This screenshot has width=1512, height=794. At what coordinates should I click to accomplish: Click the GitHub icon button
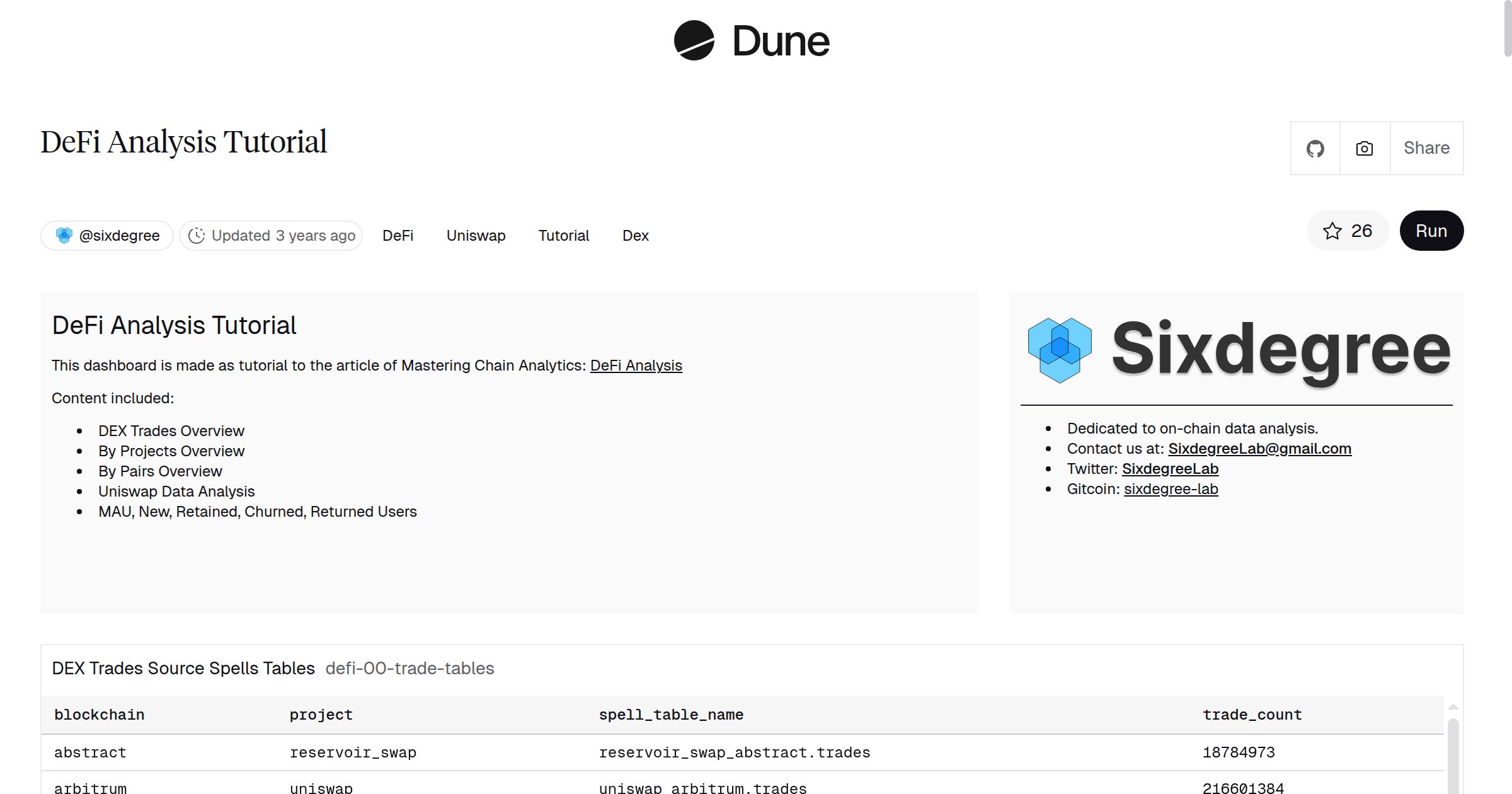1315,149
